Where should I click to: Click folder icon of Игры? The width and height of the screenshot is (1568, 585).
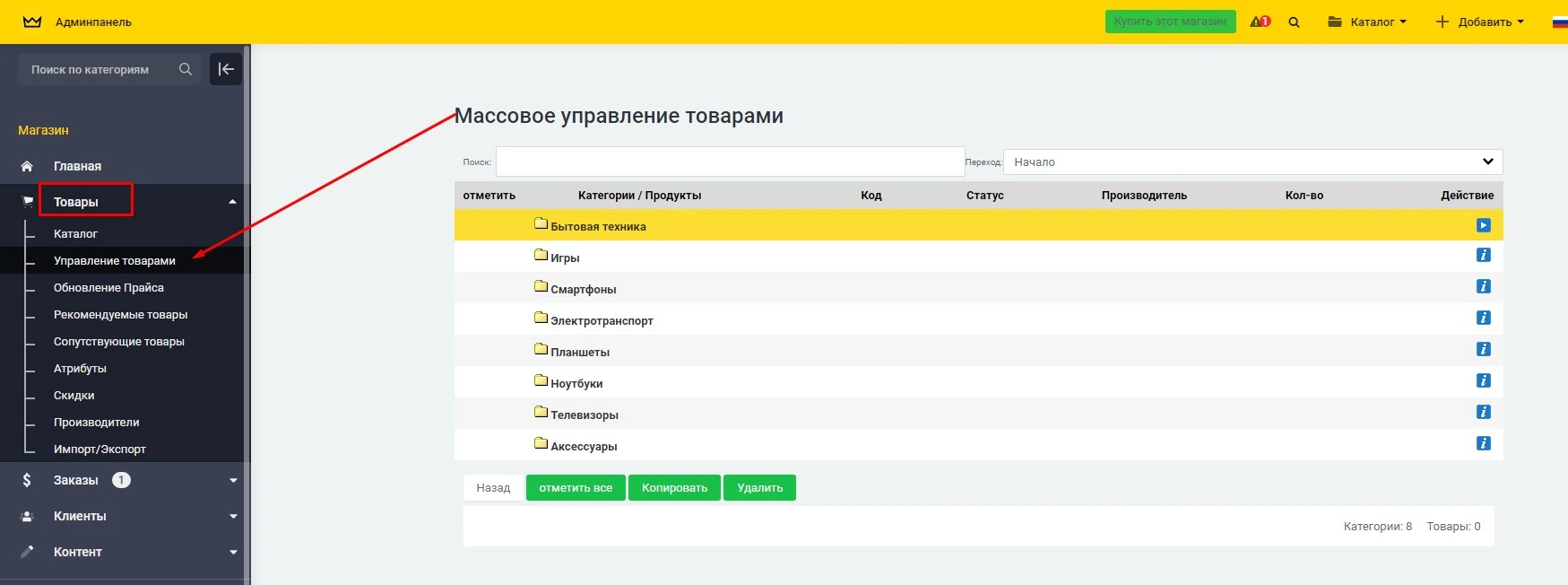click(541, 255)
